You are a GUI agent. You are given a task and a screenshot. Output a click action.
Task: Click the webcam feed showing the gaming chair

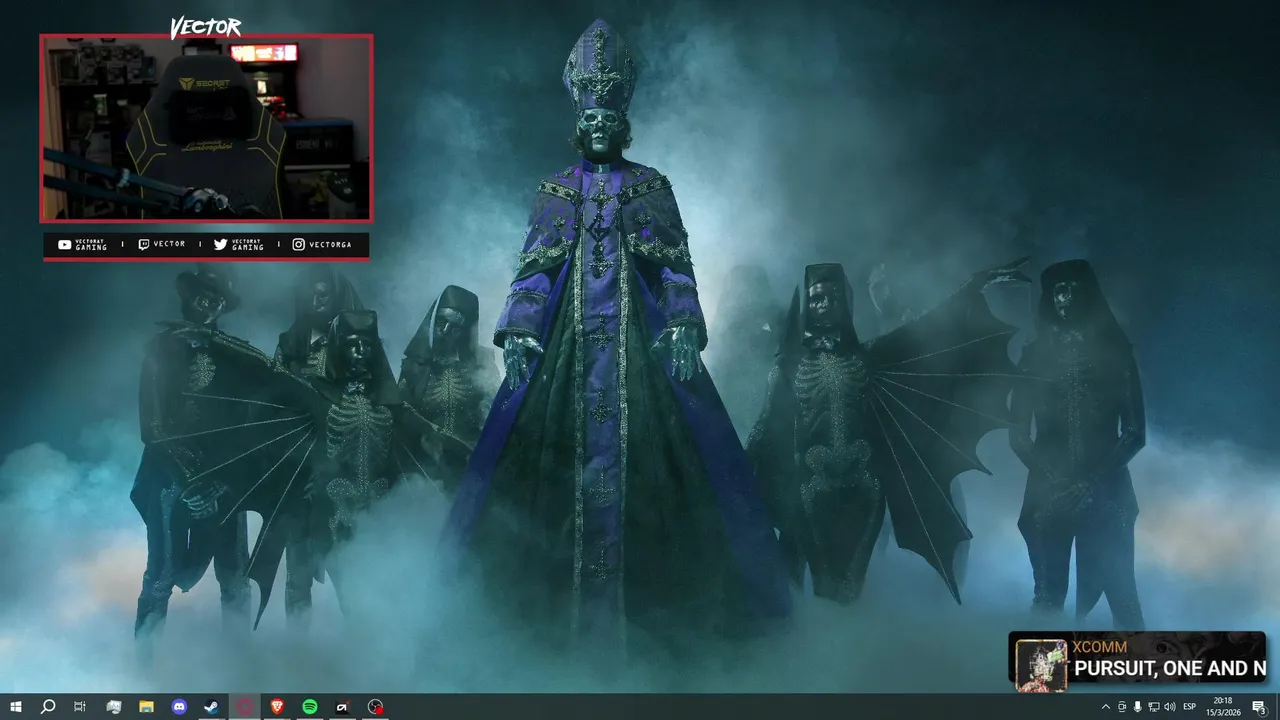click(206, 128)
